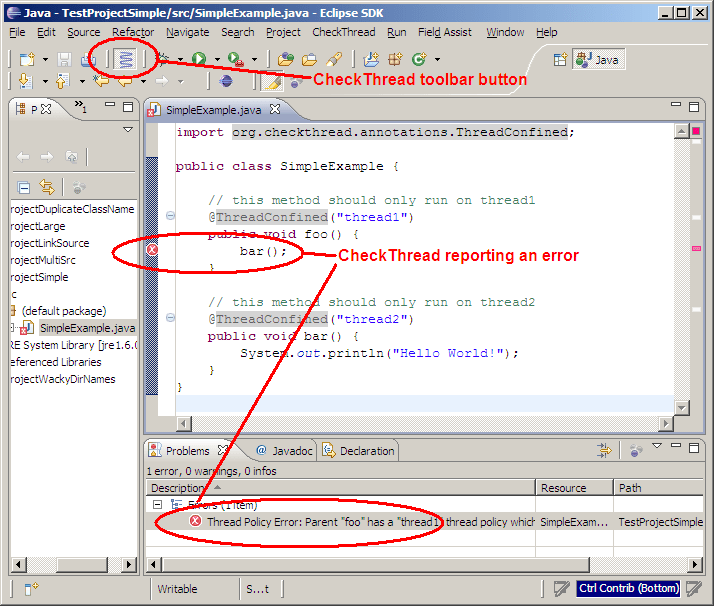Click the red error marker in overview ruler
Image resolution: width=714 pixels, height=606 pixels.
click(x=696, y=249)
